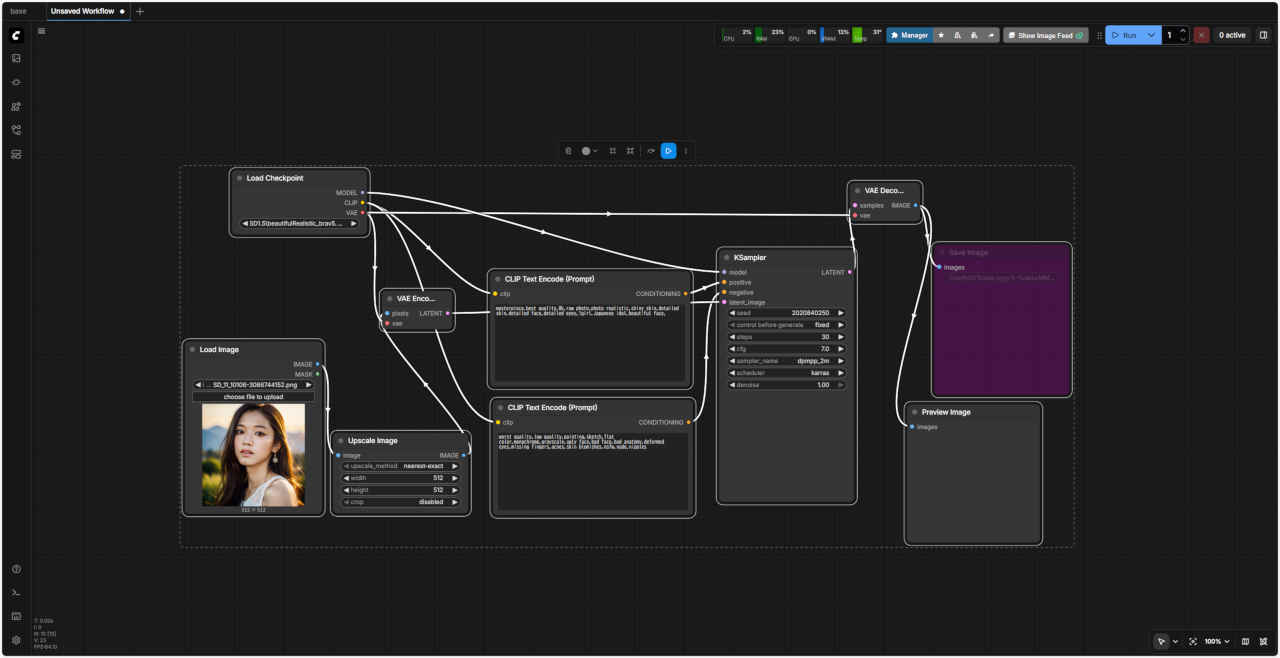Toggle Show Image Feed
1280x658 pixels.
[x=1045, y=35]
